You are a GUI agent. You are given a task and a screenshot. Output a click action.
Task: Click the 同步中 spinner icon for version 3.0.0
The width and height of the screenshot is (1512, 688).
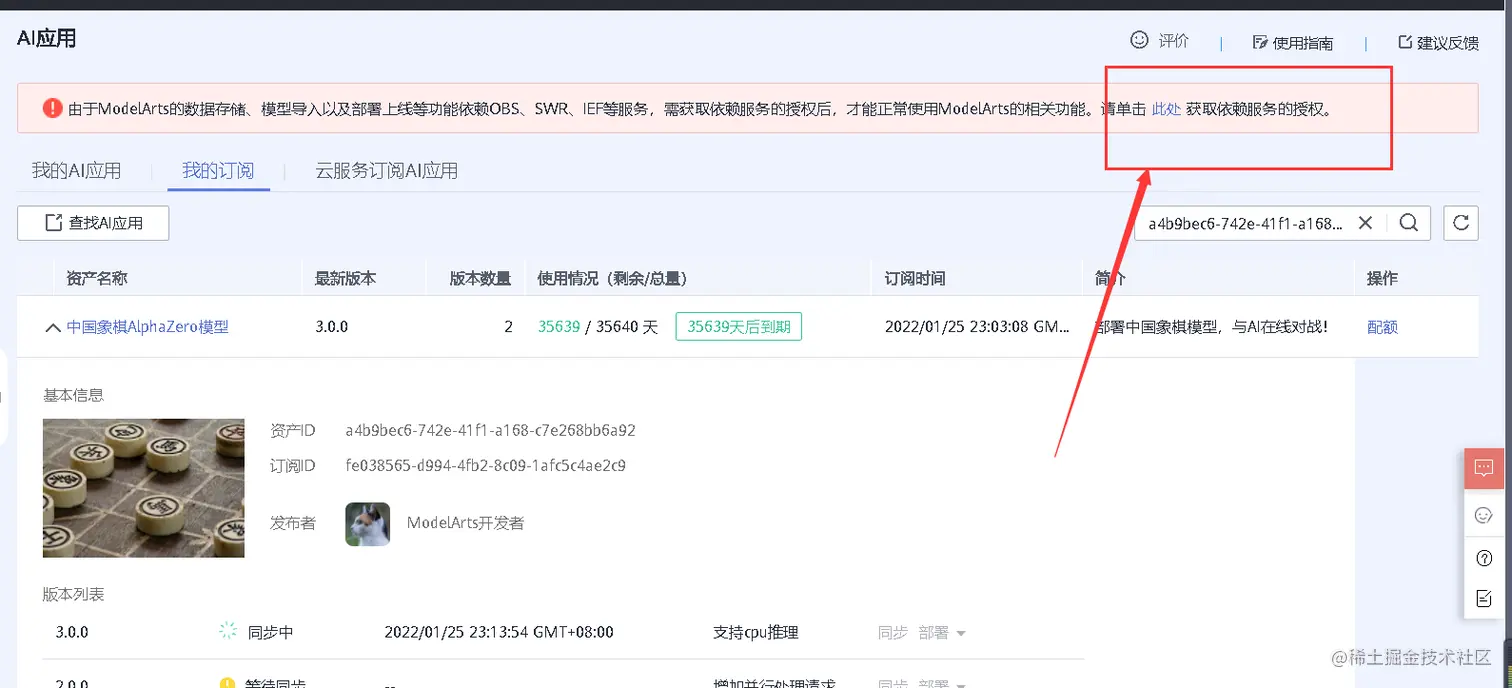point(228,631)
